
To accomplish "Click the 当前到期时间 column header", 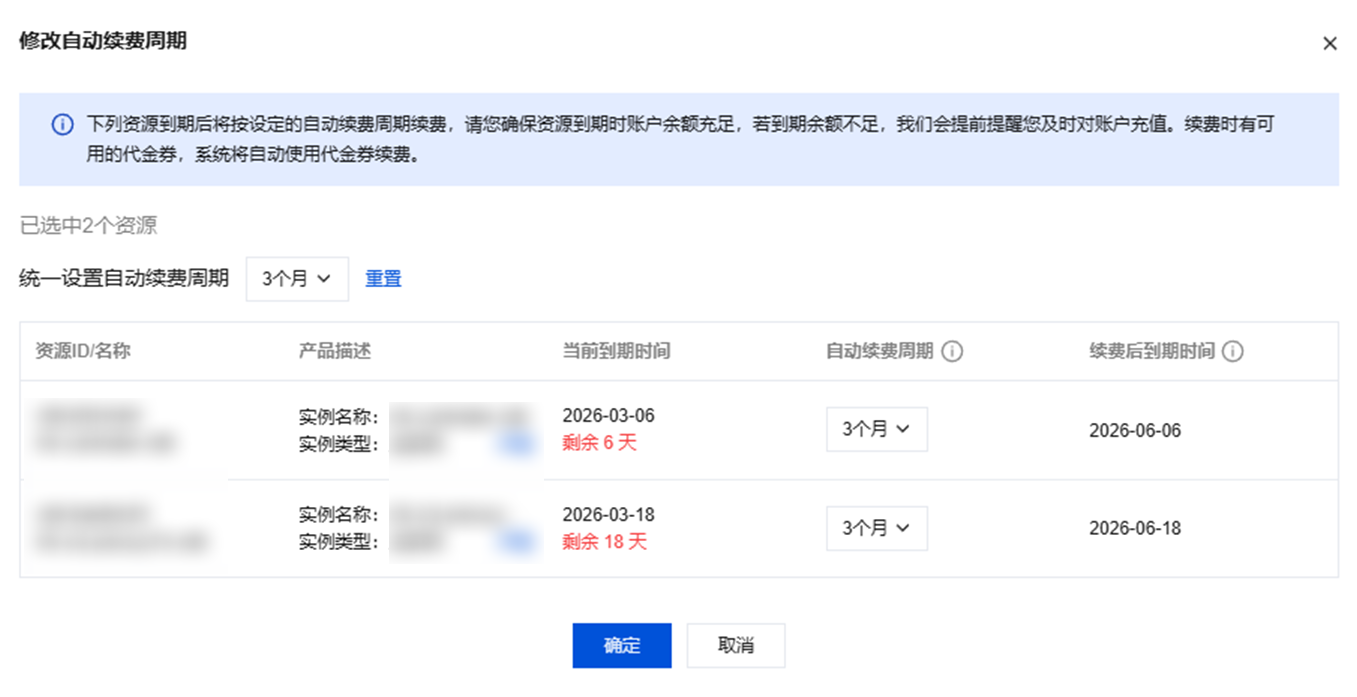I will [616, 352].
